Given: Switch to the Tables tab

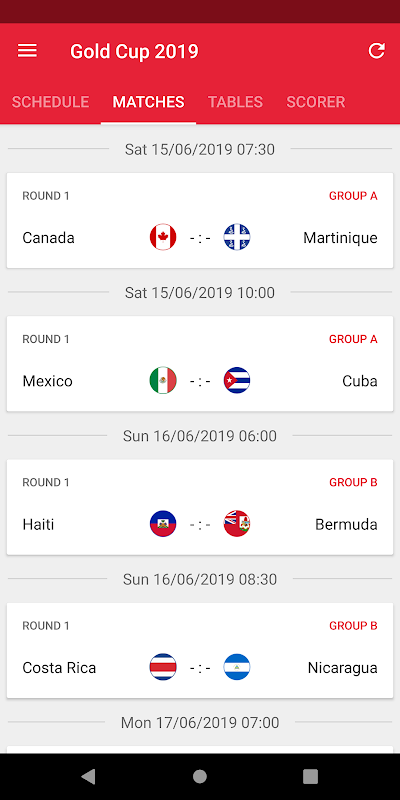Looking at the screenshot, I should tap(235, 102).
